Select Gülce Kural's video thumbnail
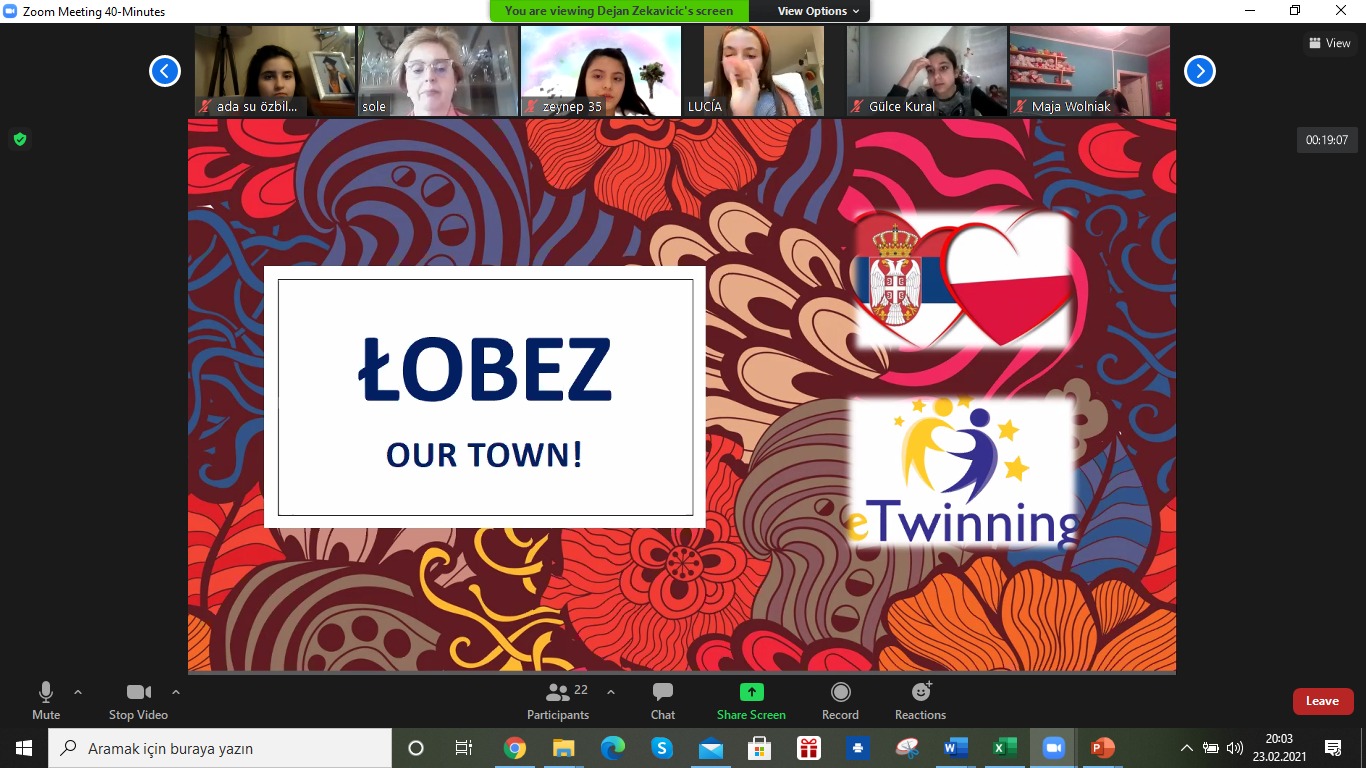Image resolution: width=1366 pixels, height=768 pixels. click(x=927, y=71)
